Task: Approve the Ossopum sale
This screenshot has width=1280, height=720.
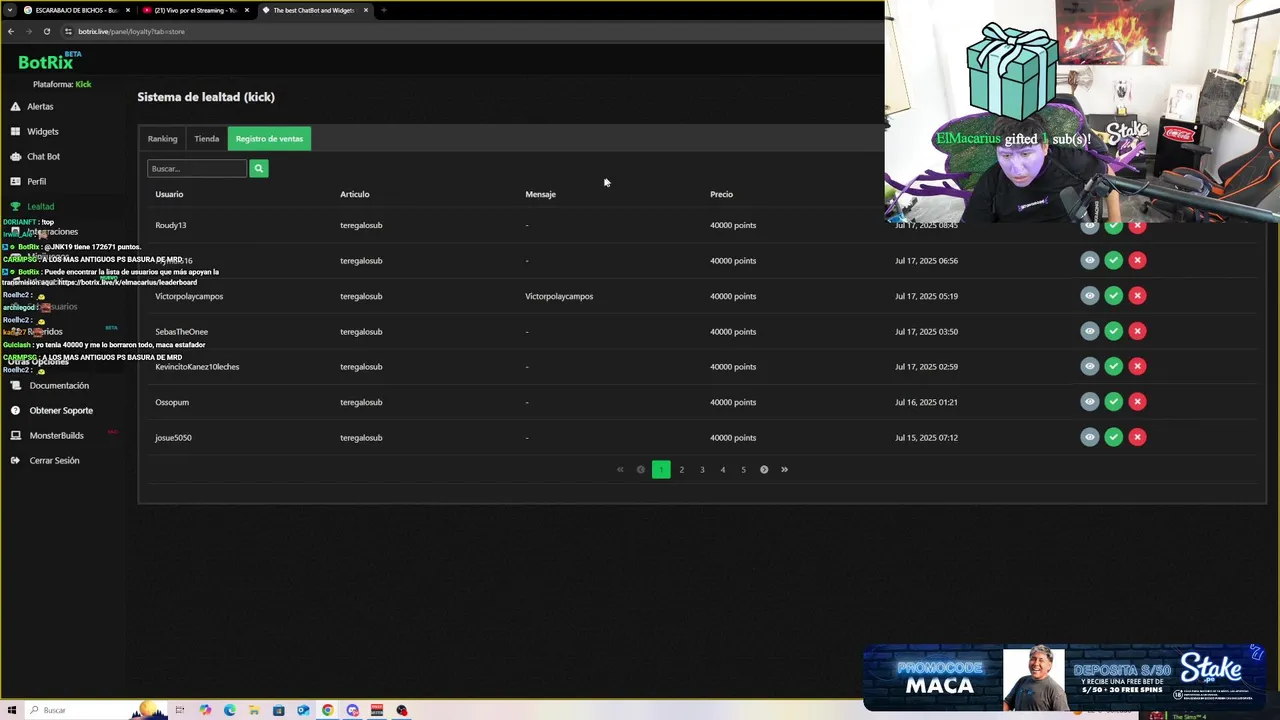Action: [x=1113, y=402]
